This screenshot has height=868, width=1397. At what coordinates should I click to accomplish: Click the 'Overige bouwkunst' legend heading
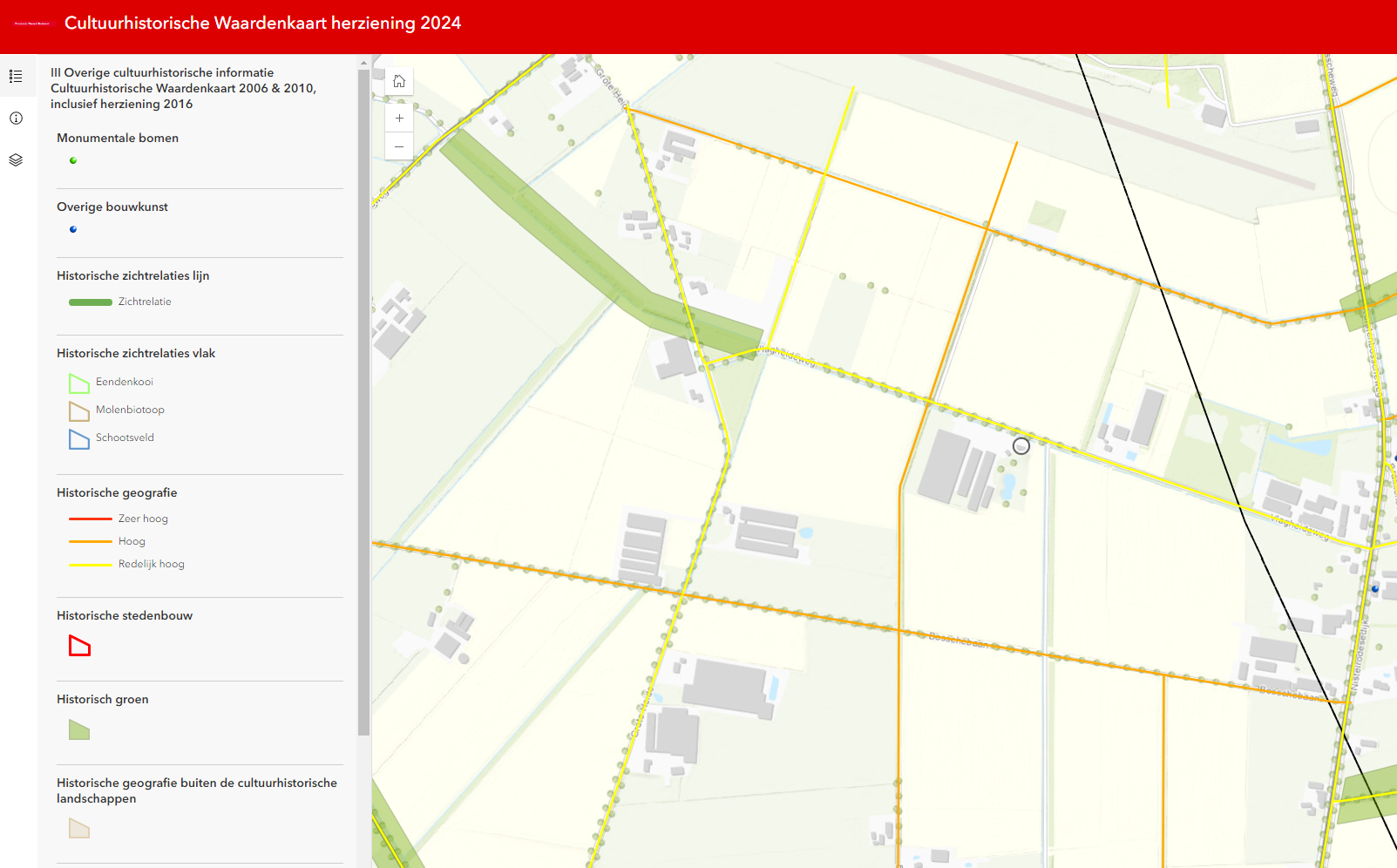tap(112, 207)
